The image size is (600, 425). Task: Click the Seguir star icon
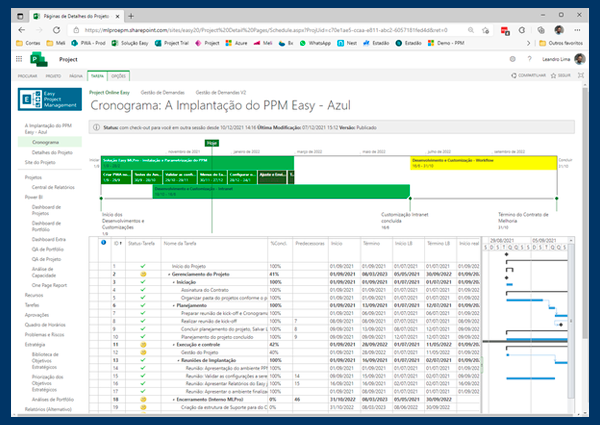553,76
